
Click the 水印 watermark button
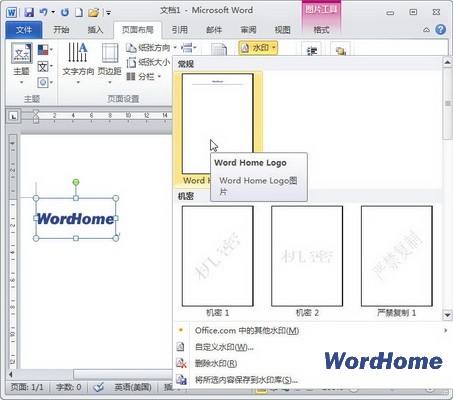(x=258, y=48)
